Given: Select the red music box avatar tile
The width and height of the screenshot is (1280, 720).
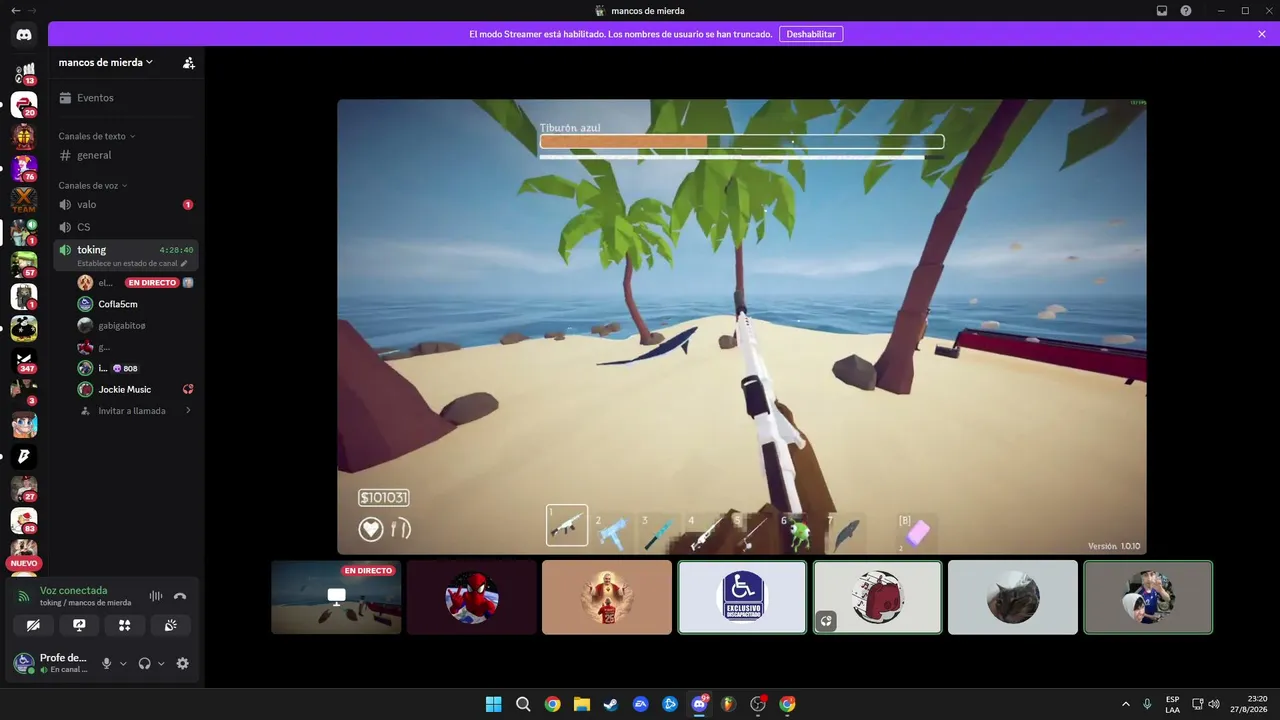Looking at the screenshot, I should click(x=878, y=597).
